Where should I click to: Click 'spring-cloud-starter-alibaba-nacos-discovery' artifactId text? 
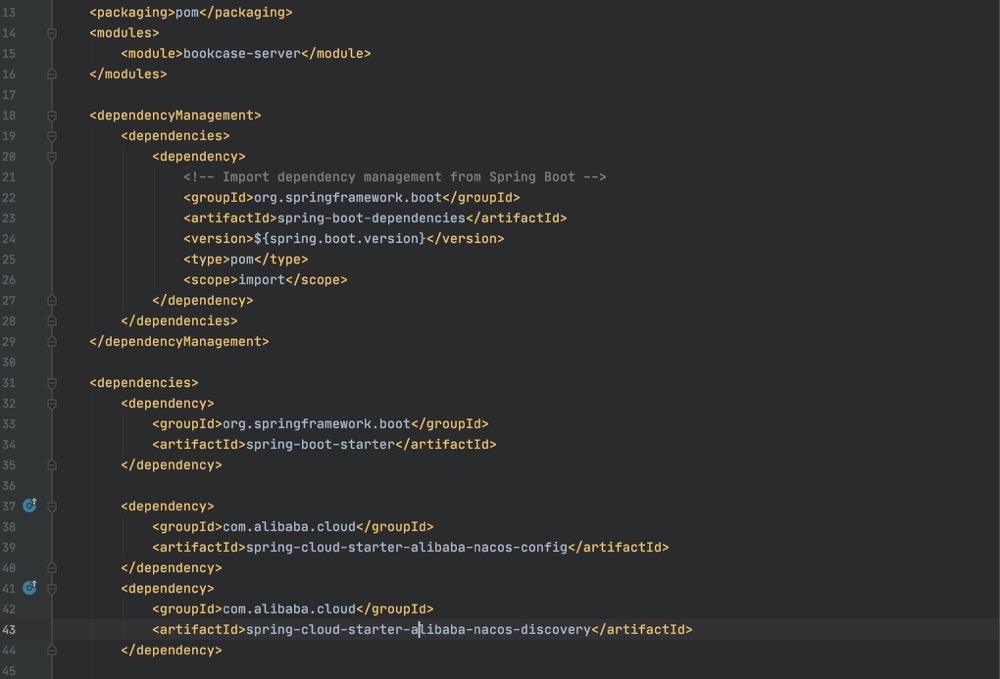(x=418, y=629)
